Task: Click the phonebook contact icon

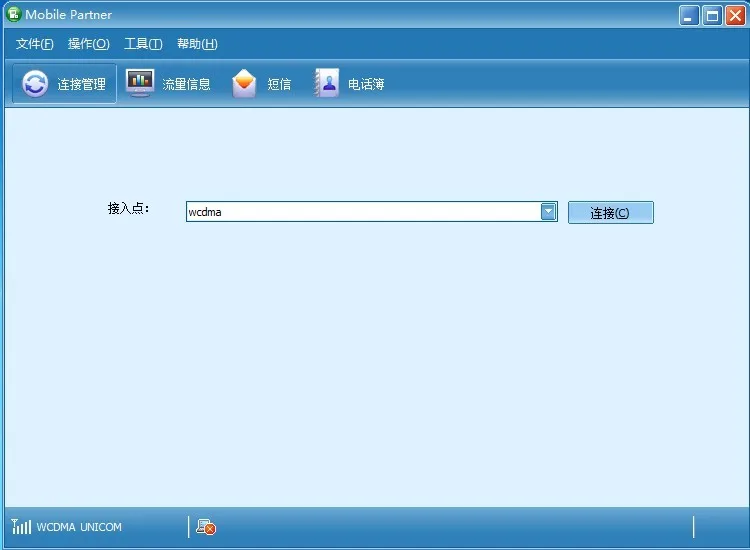Action: tap(327, 83)
